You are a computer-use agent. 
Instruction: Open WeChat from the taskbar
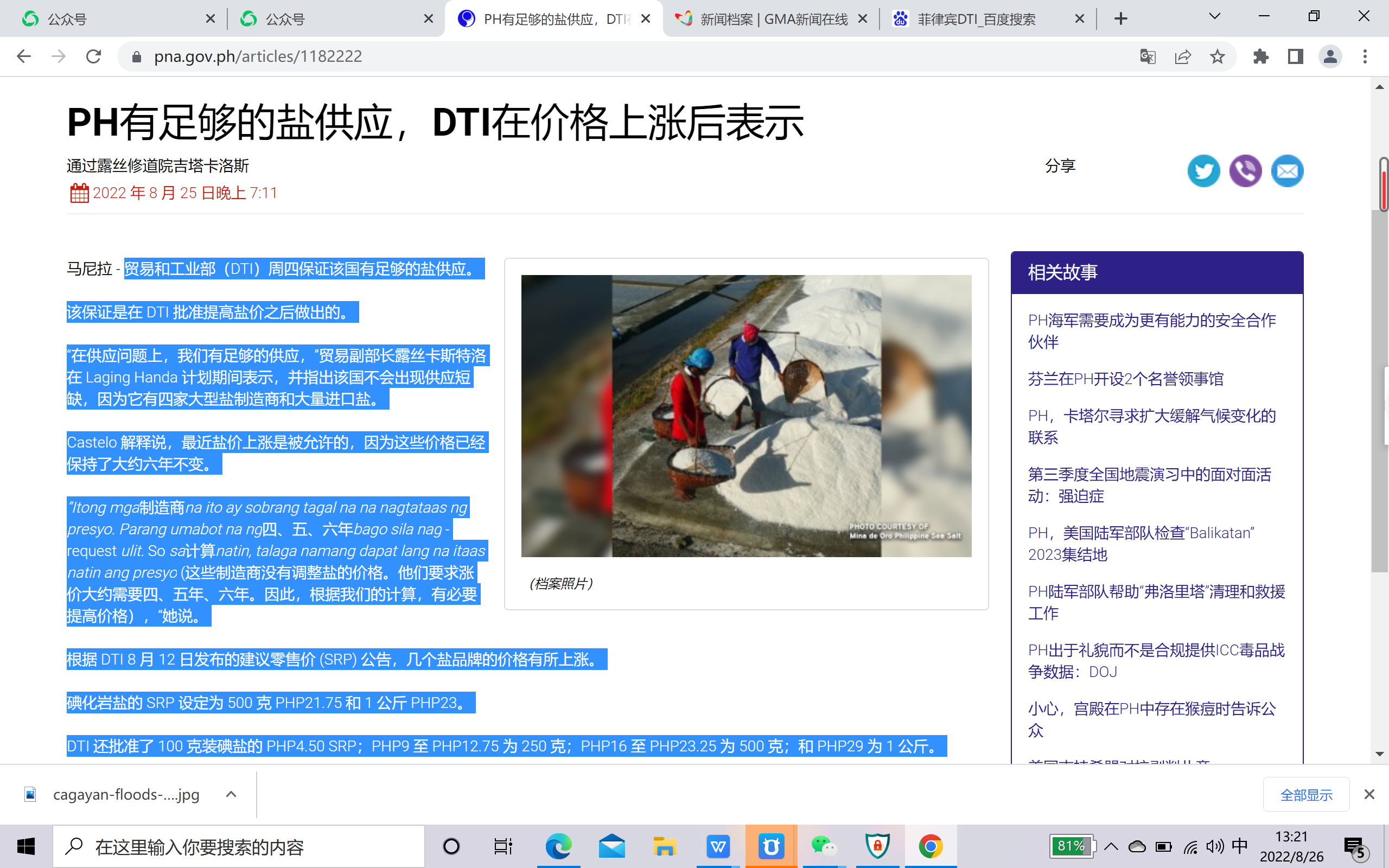pos(824,847)
